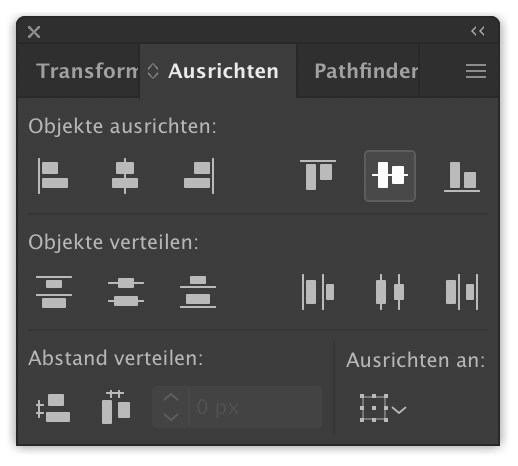Toggle the highlighted vertical center align button
The image size is (518, 466).
[390, 176]
